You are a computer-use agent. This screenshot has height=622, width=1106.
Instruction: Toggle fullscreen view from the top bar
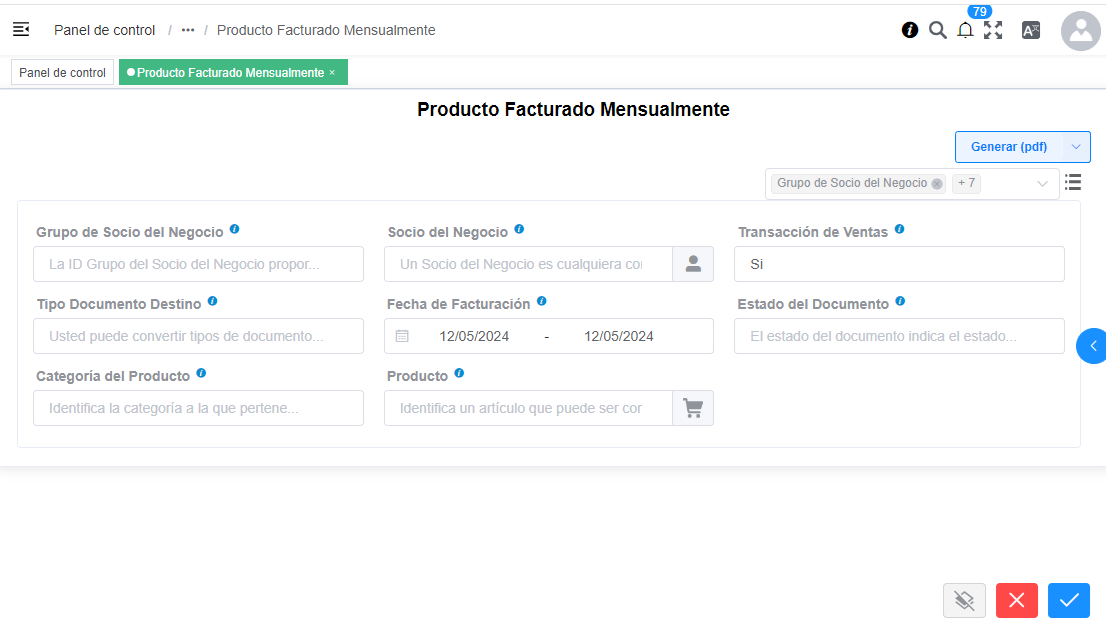pyautogui.click(x=993, y=30)
